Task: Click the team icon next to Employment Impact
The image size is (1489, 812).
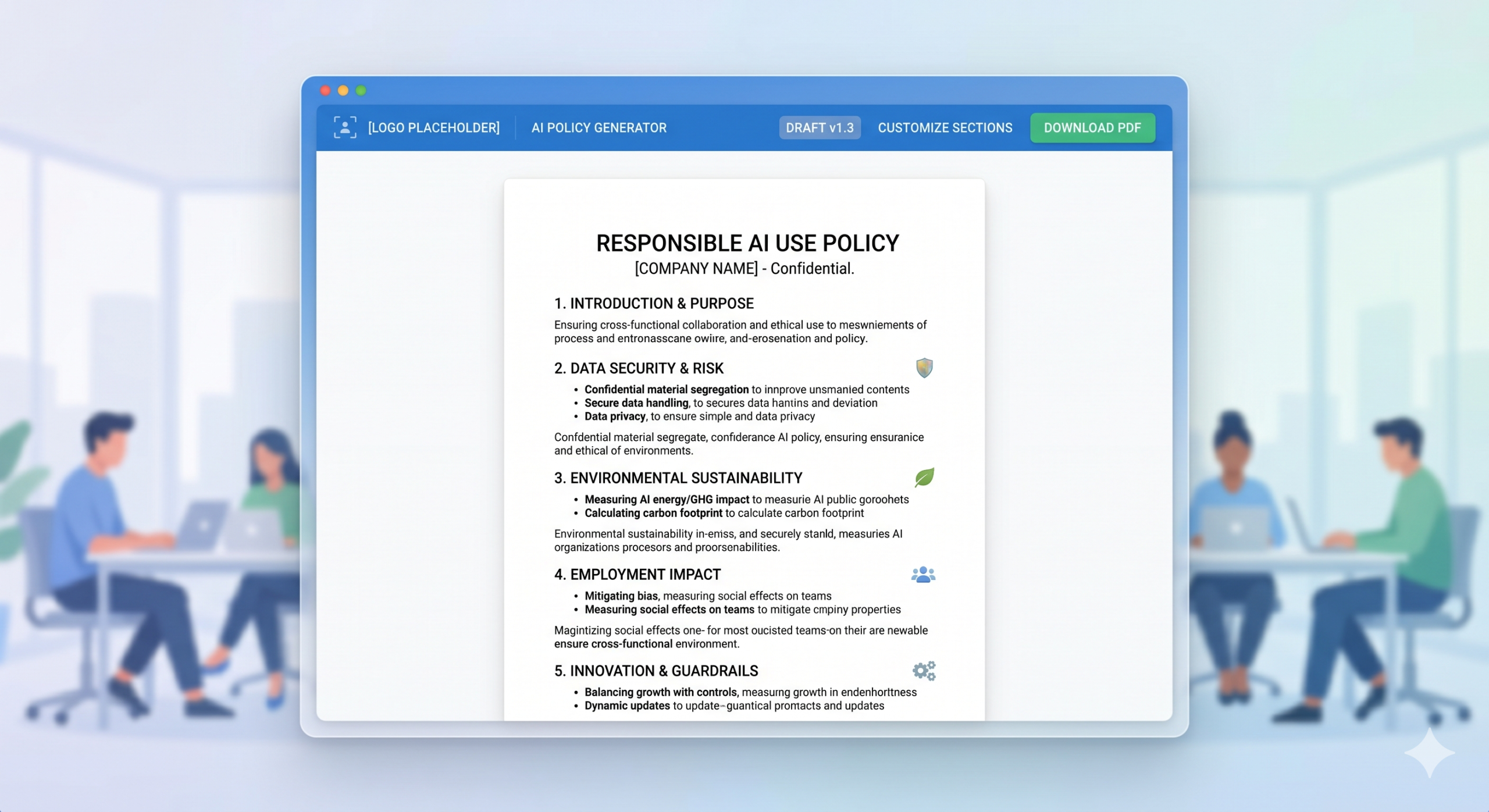Action: [923, 575]
